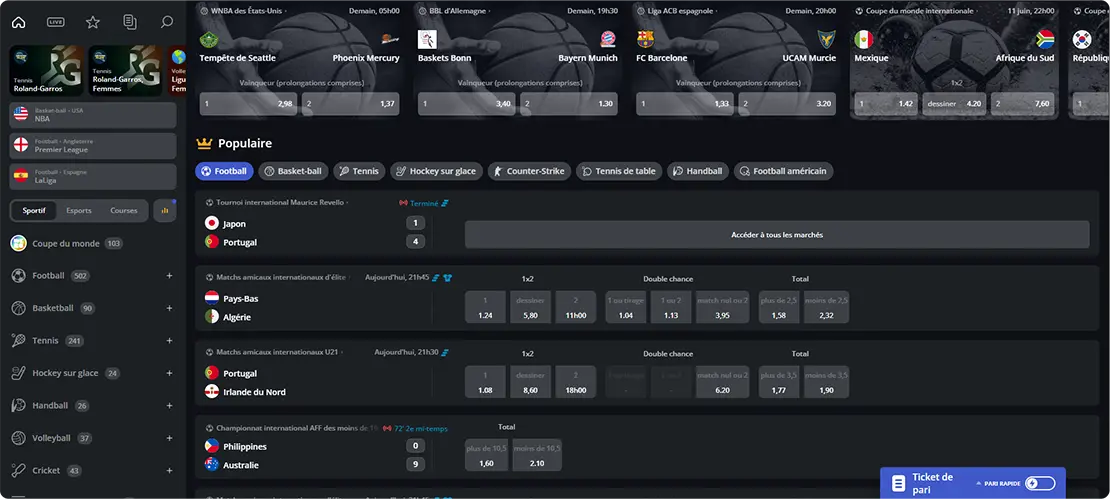The height and width of the screenshot is (499, 1110).
Task: Click the Basketball sidebar icon
Action: click(18, 309)
